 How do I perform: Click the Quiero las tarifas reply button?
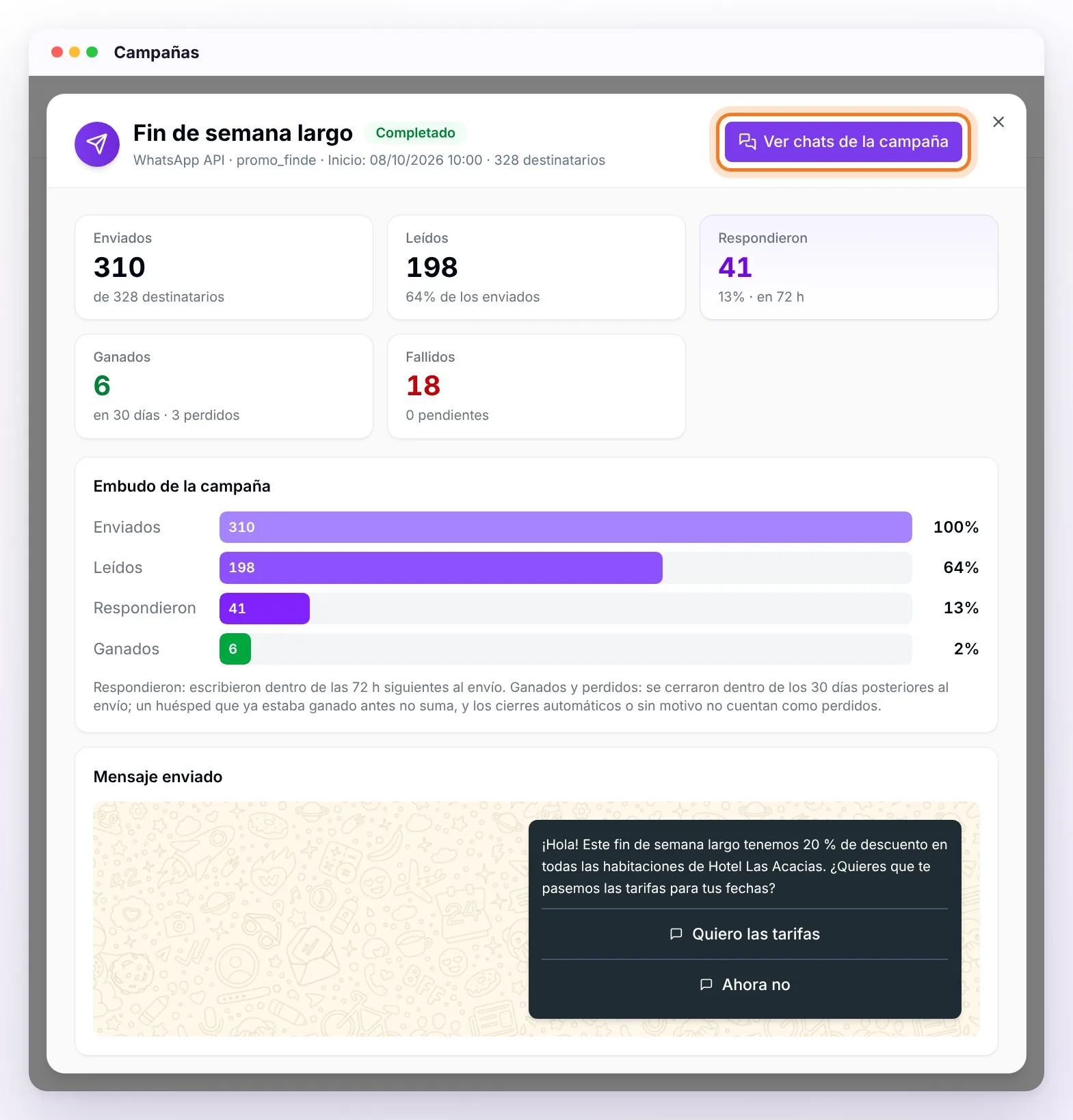pyautogui.click(x=745, y=934)
